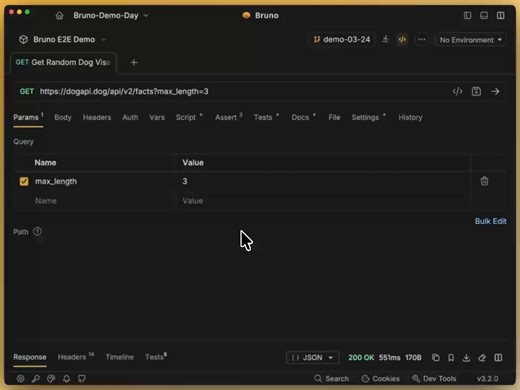This screenshot has height=390, width=520.
Task: Open the request Tests tab
Action: [x=266, y=117]
